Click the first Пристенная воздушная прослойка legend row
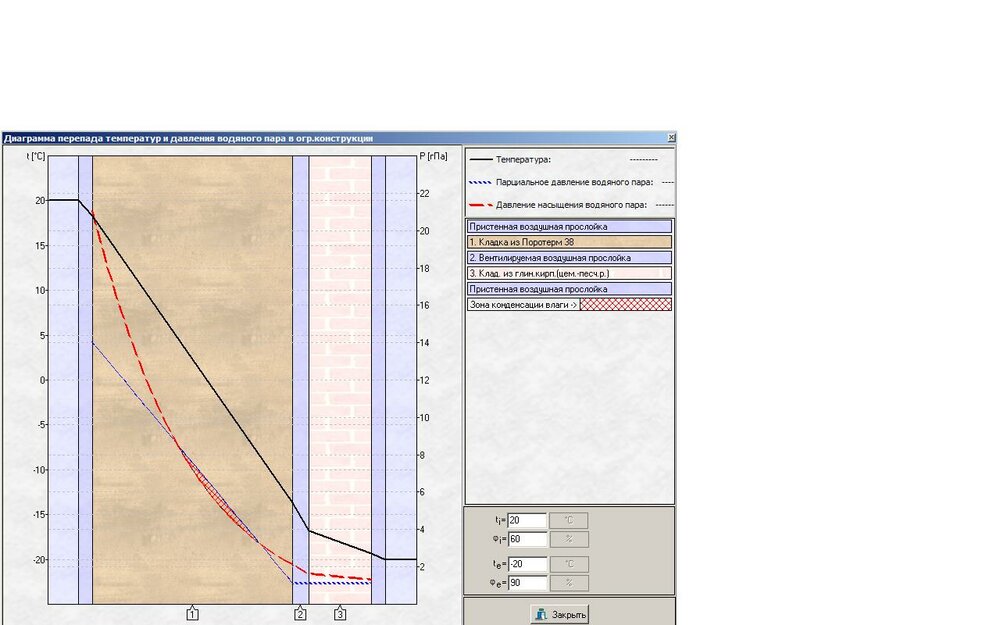 tap(570, 226)
